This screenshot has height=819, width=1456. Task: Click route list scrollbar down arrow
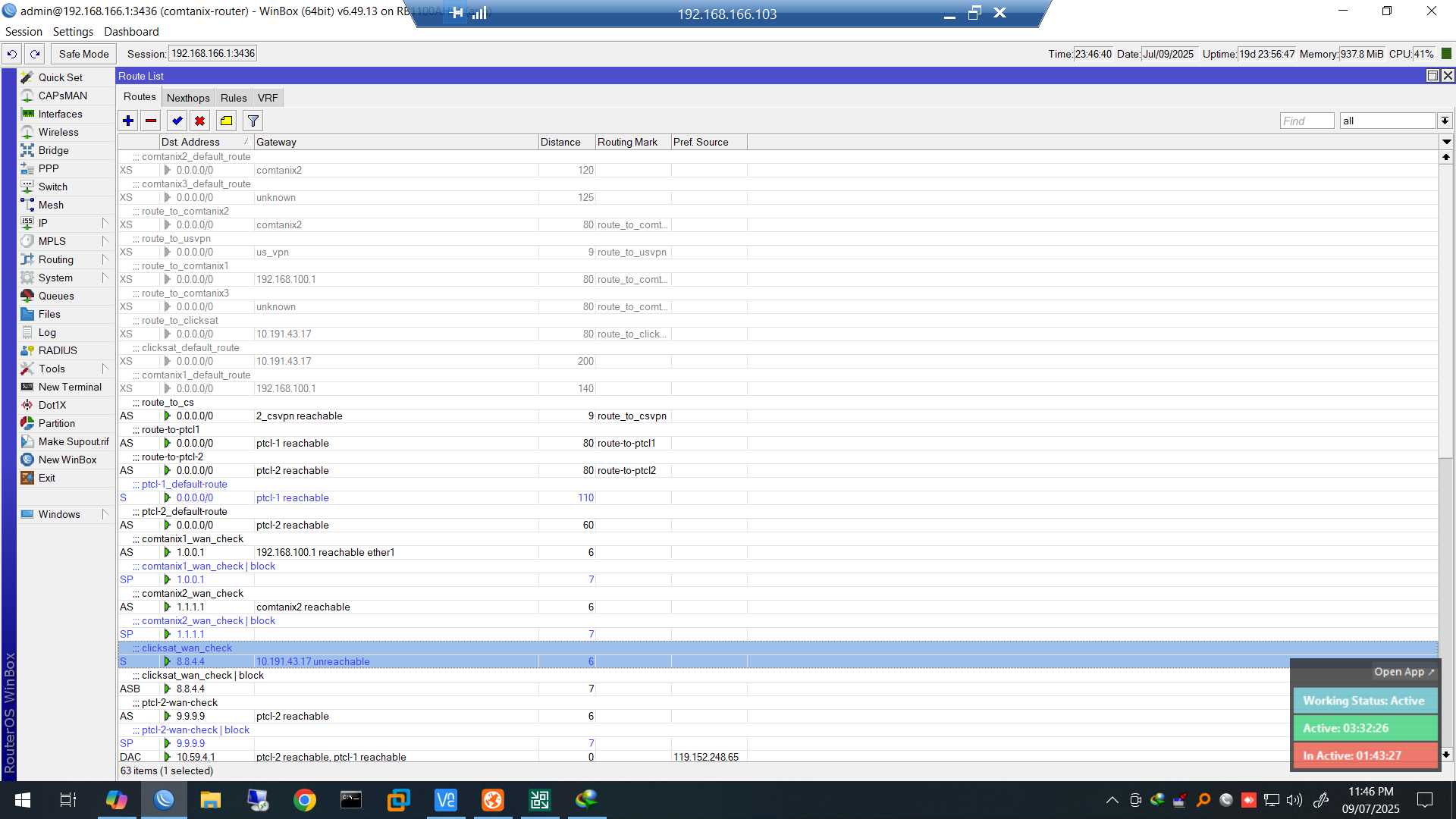[1446, 755]
